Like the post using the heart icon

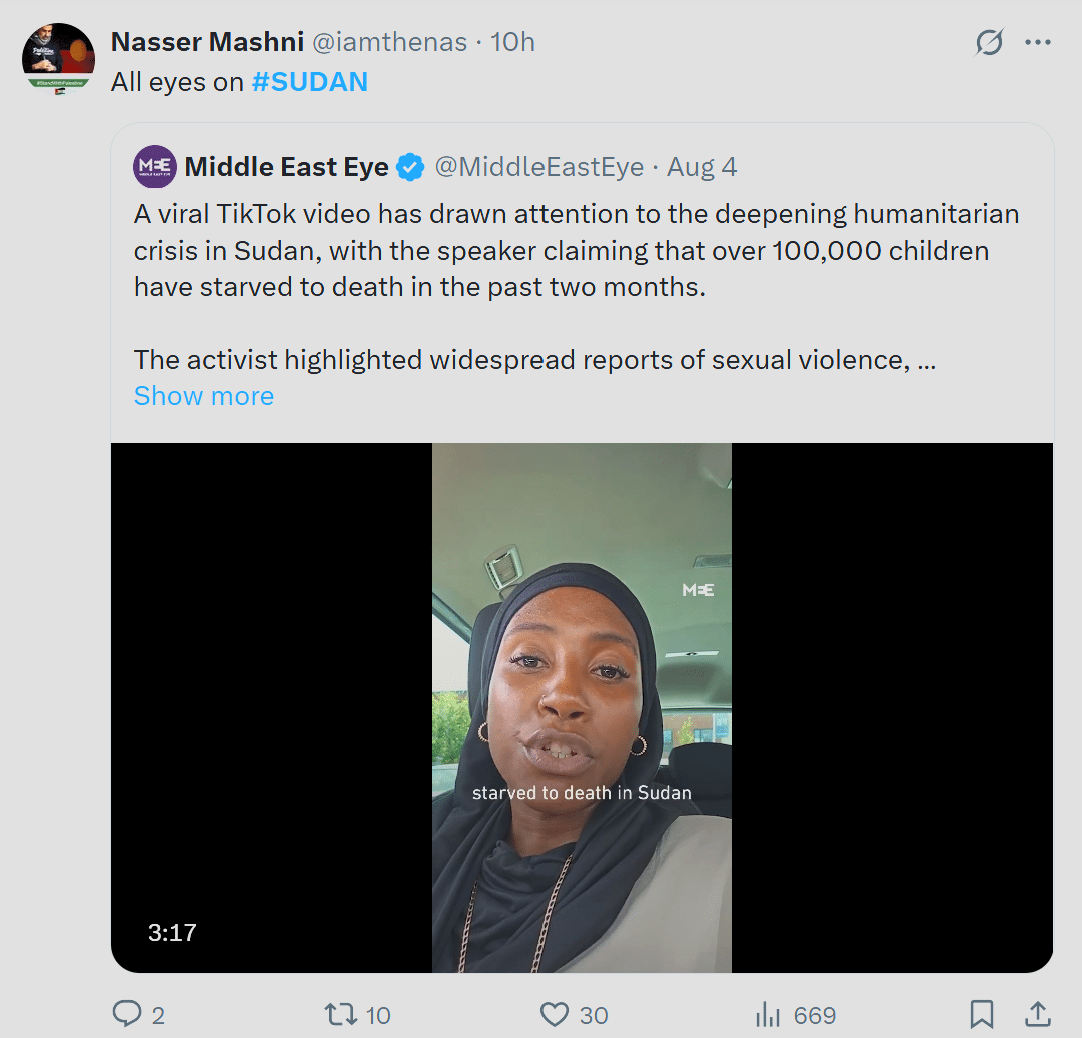pyautogui.click(x=553, y=1014)
